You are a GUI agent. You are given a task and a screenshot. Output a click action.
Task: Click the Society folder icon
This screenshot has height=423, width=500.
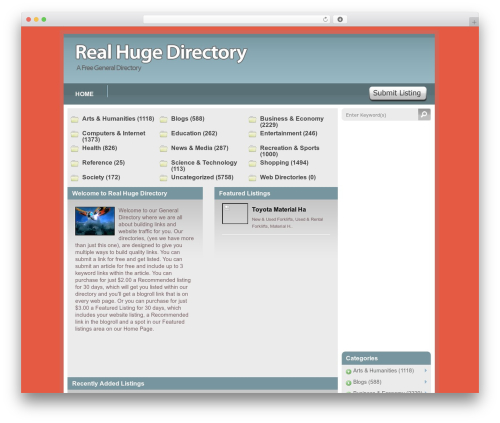click(75, 178)
